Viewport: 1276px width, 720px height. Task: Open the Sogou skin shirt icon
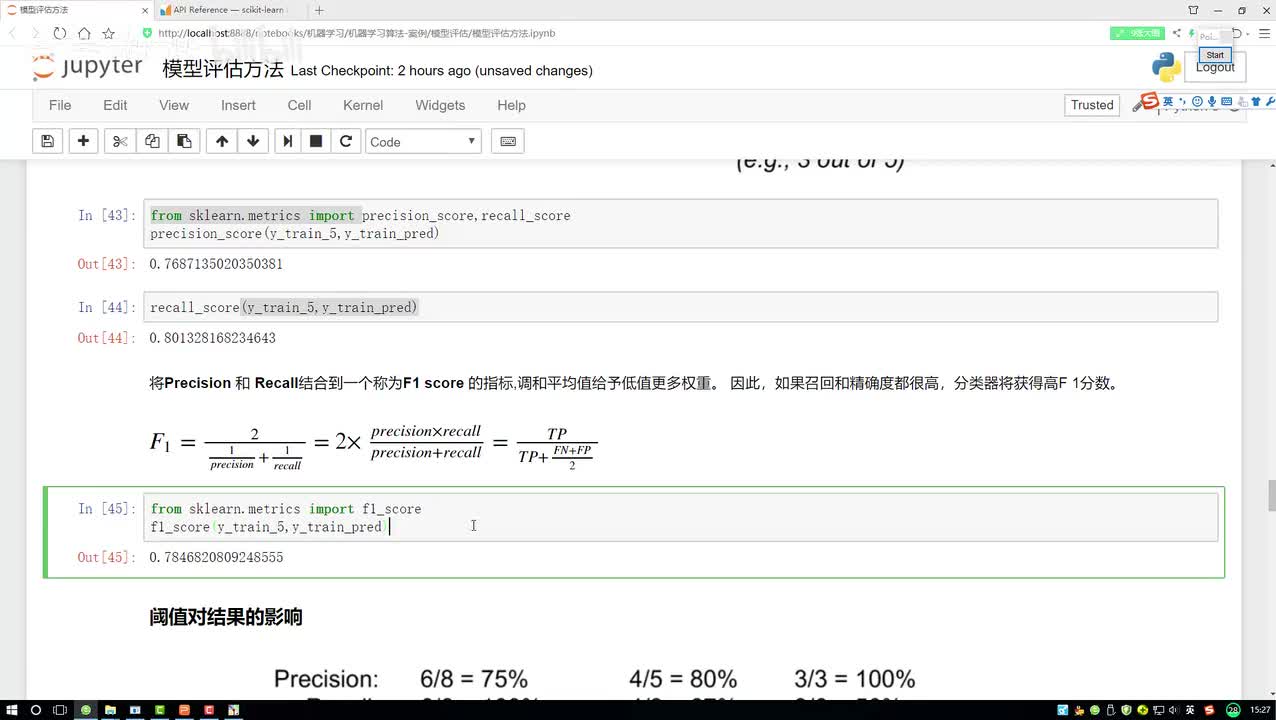pyautogui.click(x=1256, y=101)
